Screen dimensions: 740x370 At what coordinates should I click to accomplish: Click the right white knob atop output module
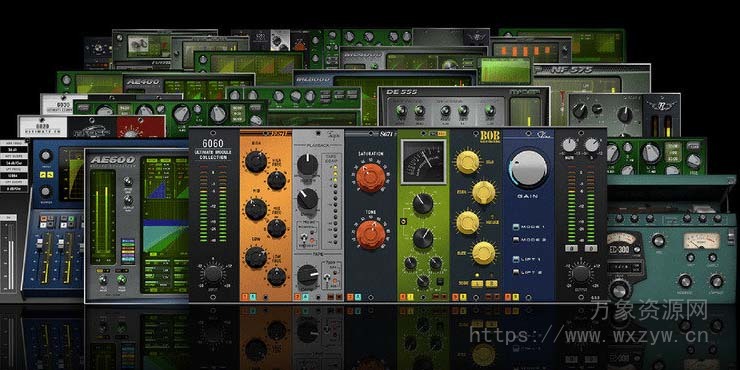(x=592, y=145)
